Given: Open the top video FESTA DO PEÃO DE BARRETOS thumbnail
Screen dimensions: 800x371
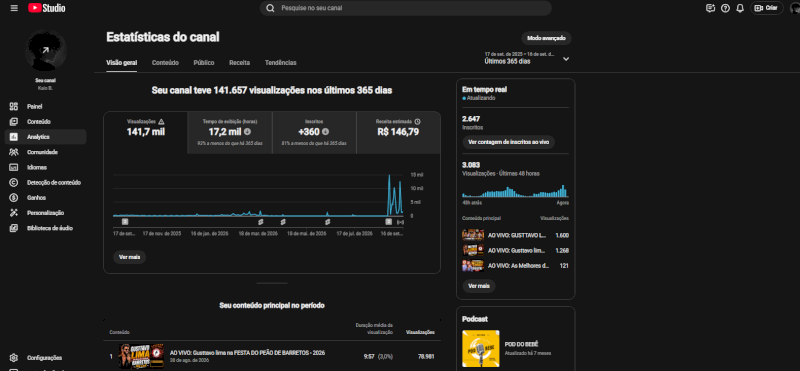Looking at the screenshot, I should pos(141,356).
